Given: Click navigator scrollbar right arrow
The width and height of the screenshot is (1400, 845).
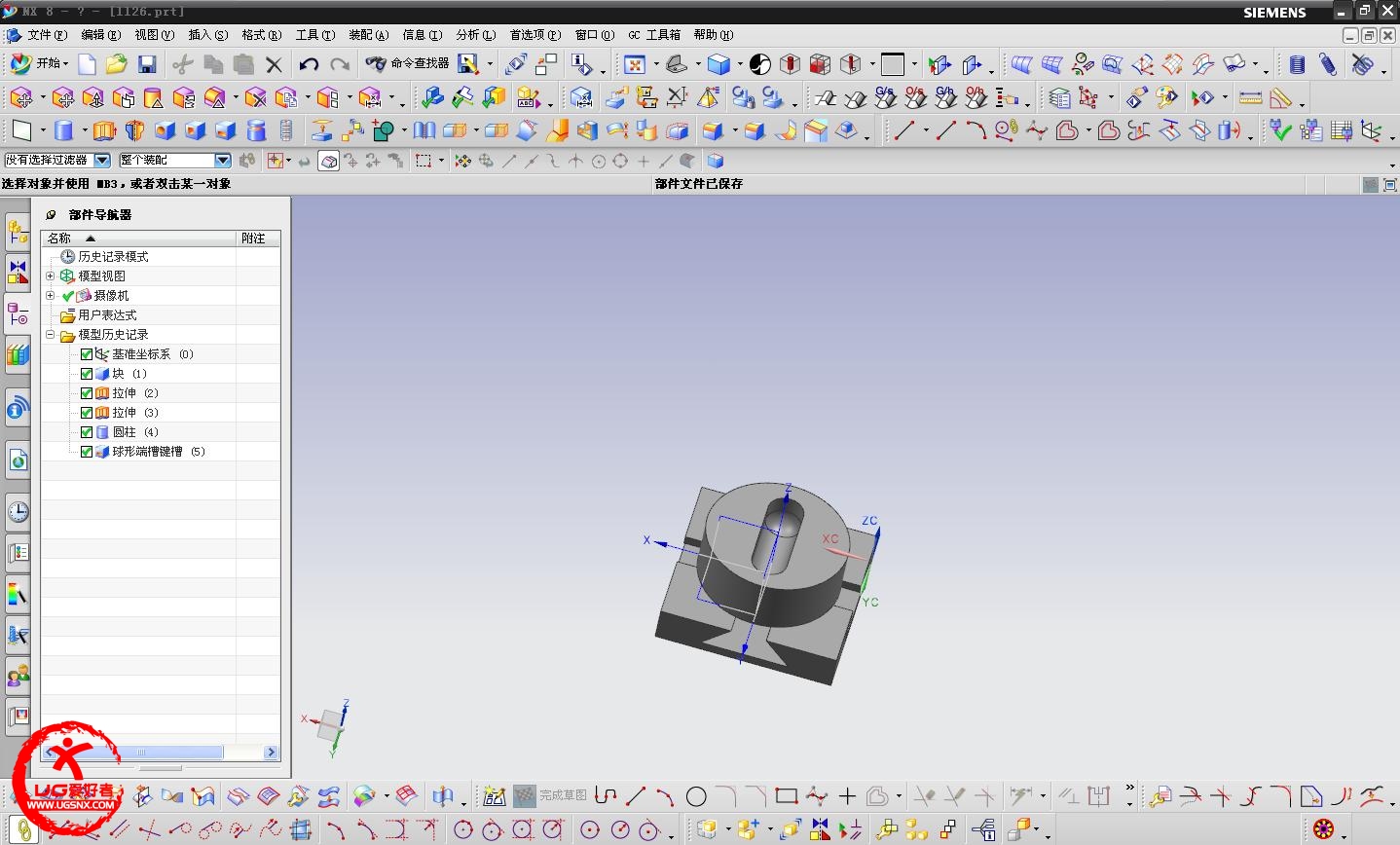Looking at the screenshot, I should pos(272,753).
